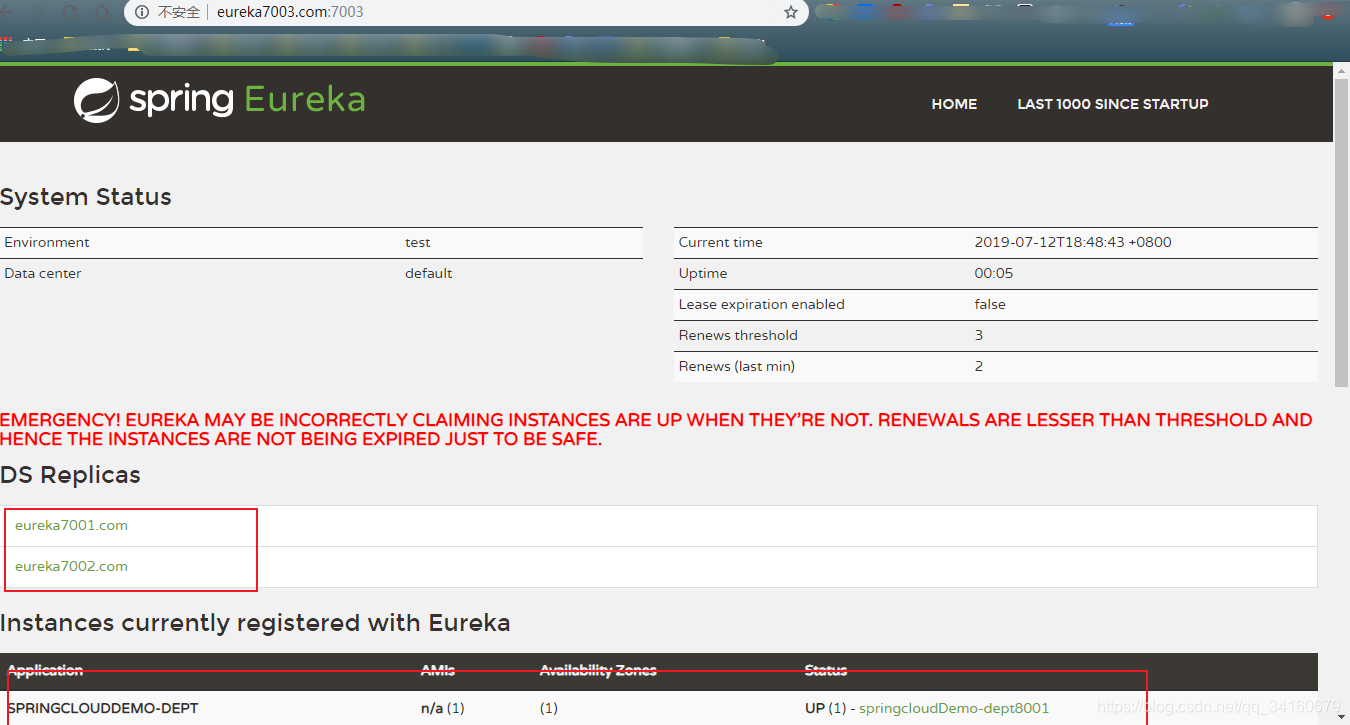Select the Renews threshold value 3
The width and height of the screenshot is (1350, 725).
[979, 335]
